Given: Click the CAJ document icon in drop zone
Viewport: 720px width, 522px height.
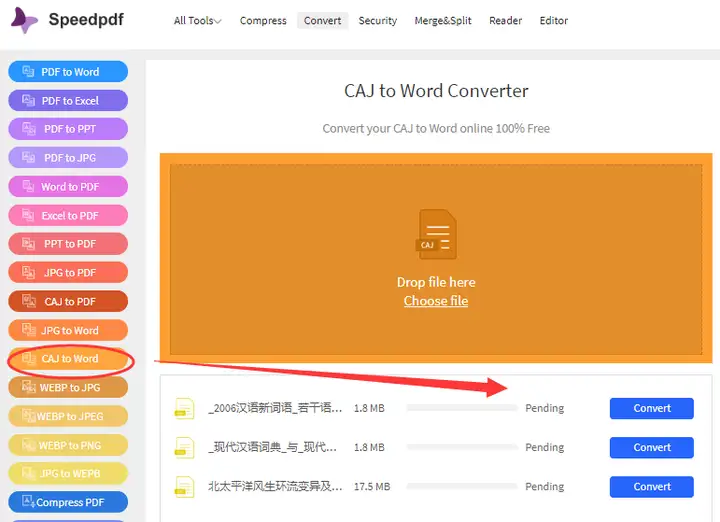Looking at the screenshot, I should point(436,234).
